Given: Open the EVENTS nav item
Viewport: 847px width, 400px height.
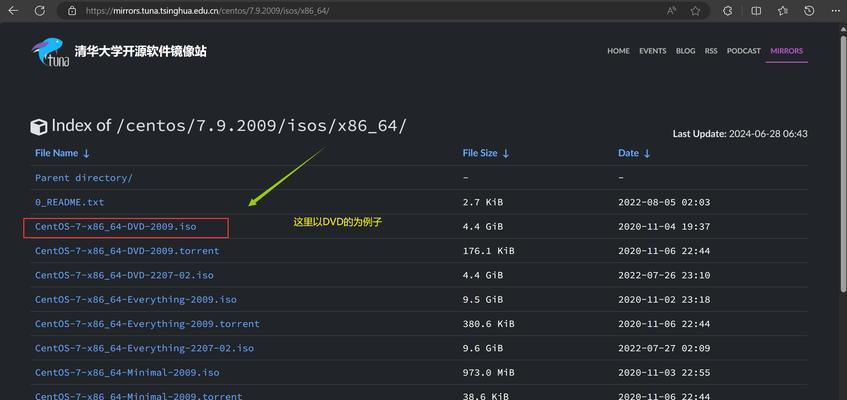Looking at the screenshot, I should tap(653, 51).
